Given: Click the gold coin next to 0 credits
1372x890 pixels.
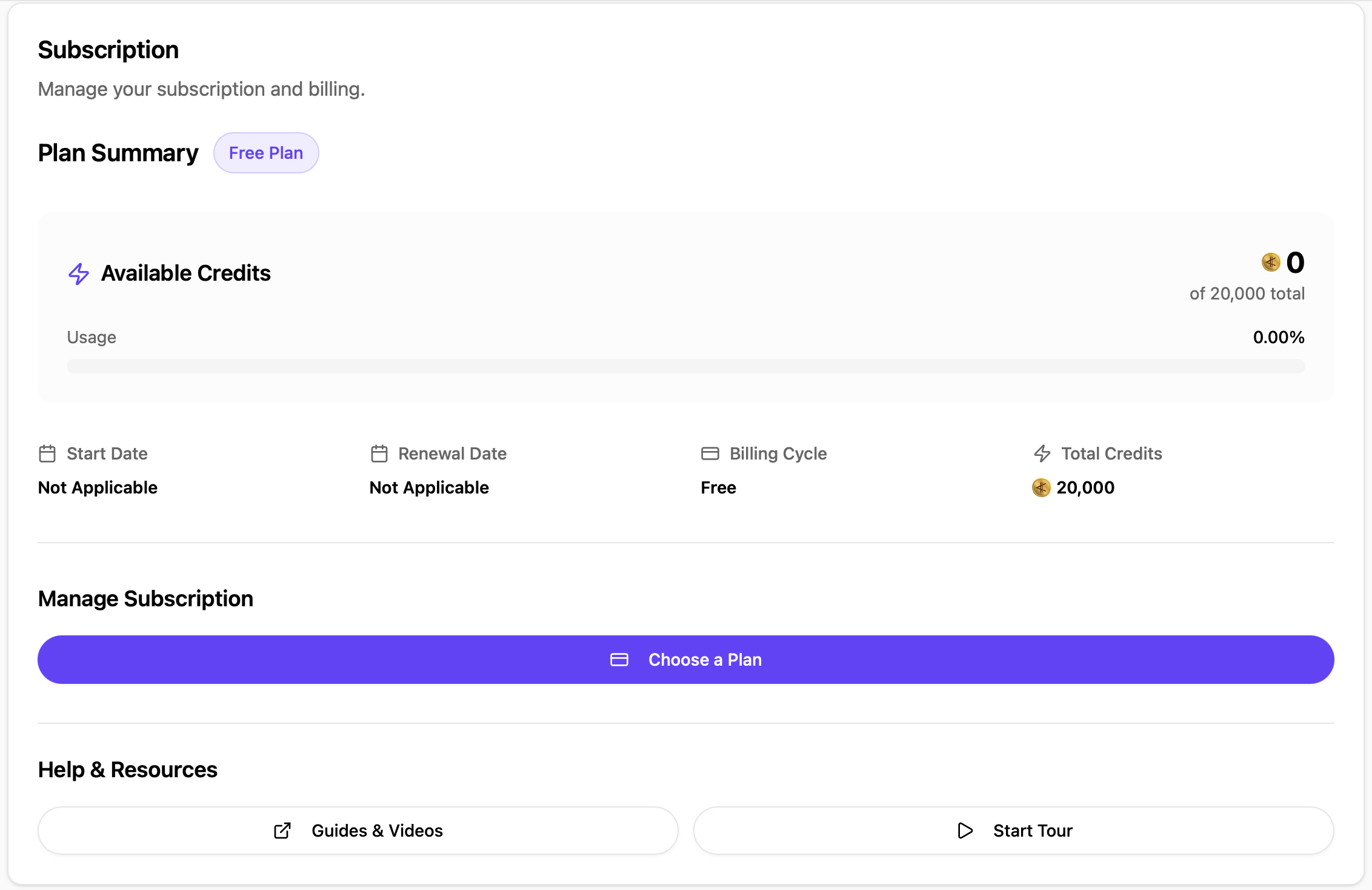Looking at the screenshot, I should 1270,262.
